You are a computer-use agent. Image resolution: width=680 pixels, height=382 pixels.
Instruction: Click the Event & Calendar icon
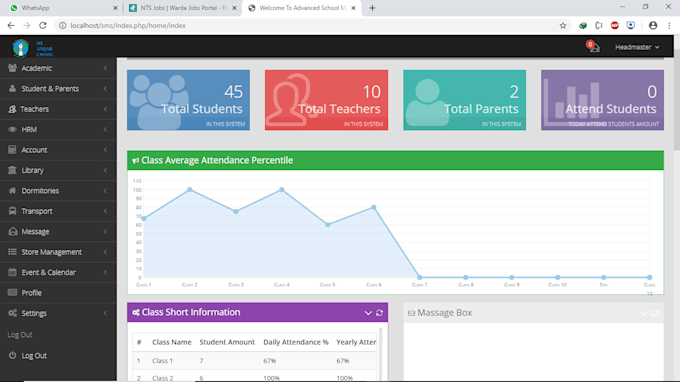(12, 272)
